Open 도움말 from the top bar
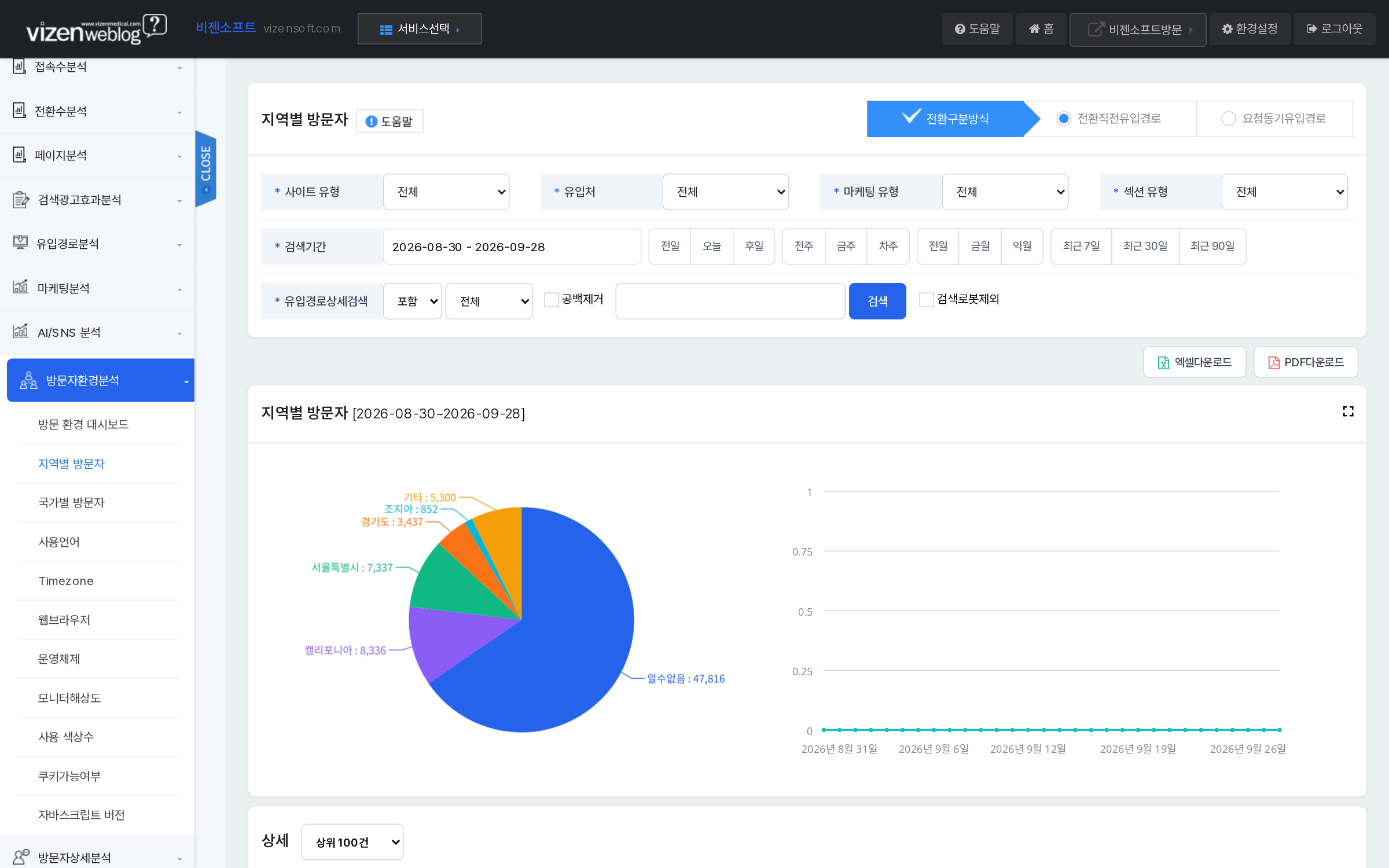Screen dimensions: 1389x868 [977, 29]
